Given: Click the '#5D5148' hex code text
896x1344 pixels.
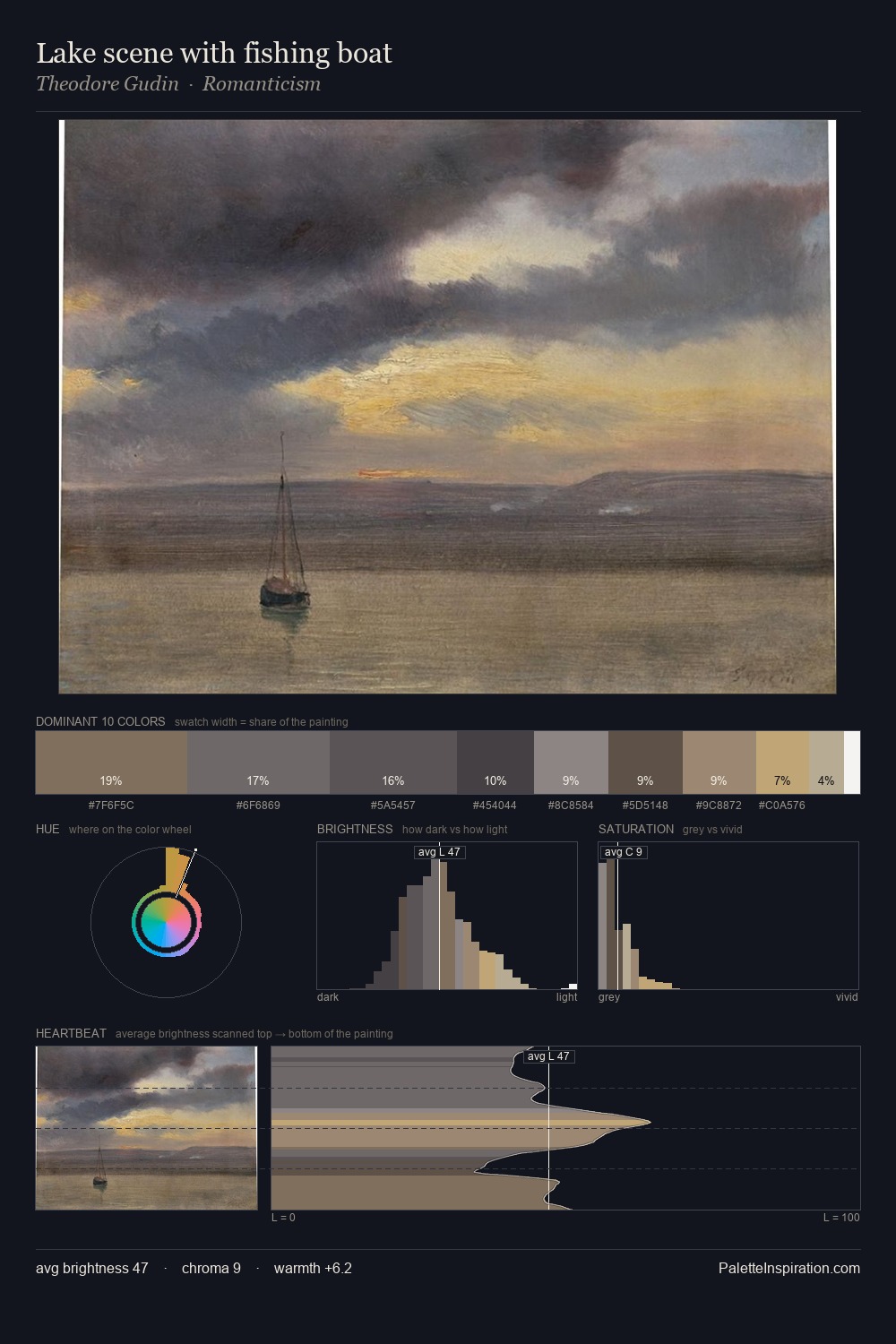Looking at the screenshot, I should point(645,806).
